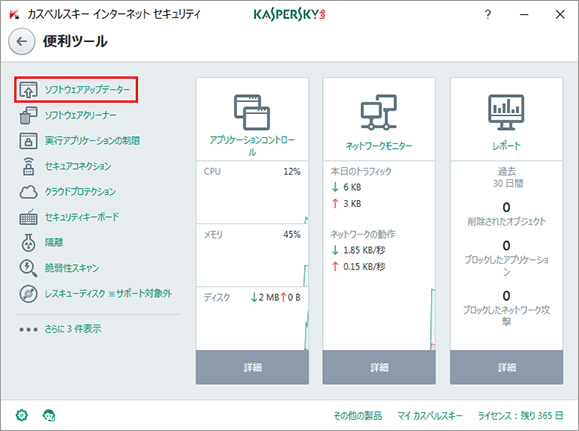Go back with the arrow button

22,41
